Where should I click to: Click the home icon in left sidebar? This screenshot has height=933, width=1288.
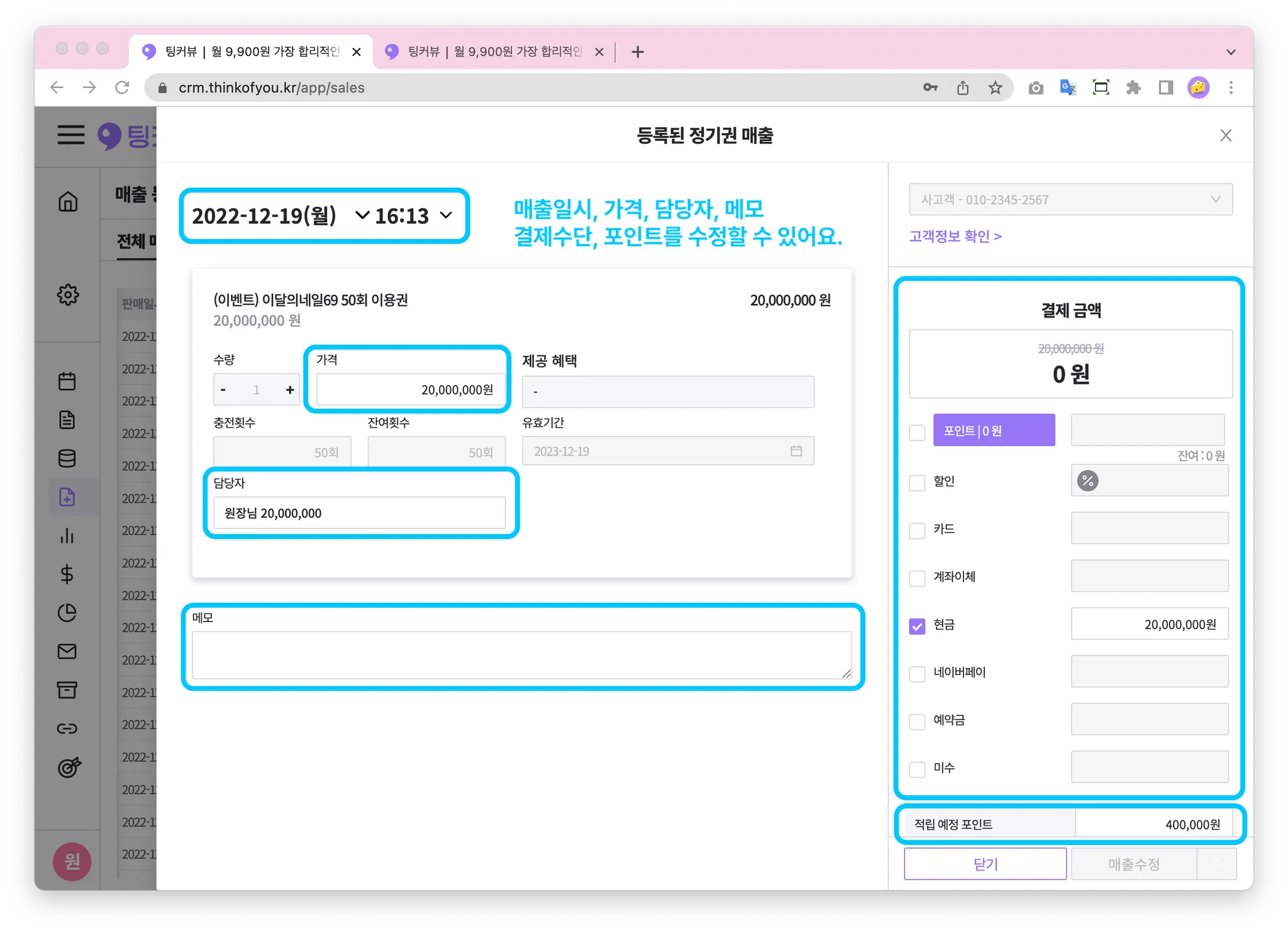[x=68, y=201]
